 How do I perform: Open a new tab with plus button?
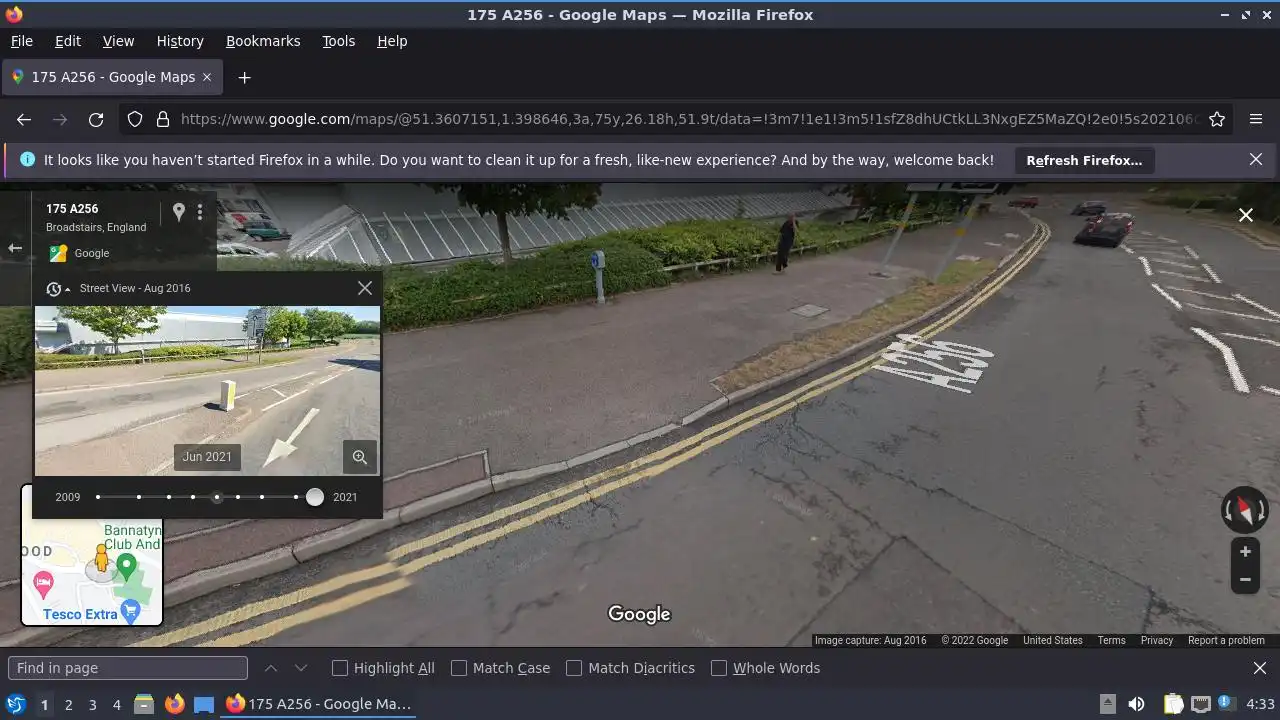click(x=244, y=77)
